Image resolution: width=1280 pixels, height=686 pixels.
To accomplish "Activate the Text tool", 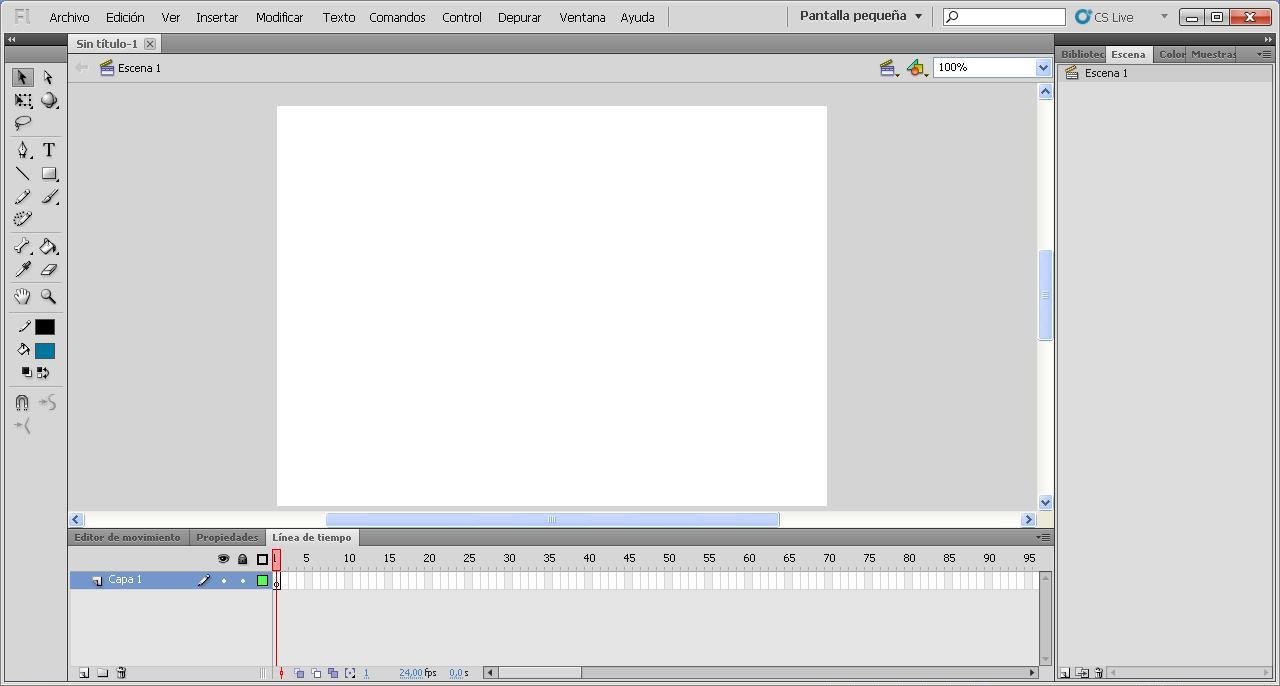I will 47,150.
